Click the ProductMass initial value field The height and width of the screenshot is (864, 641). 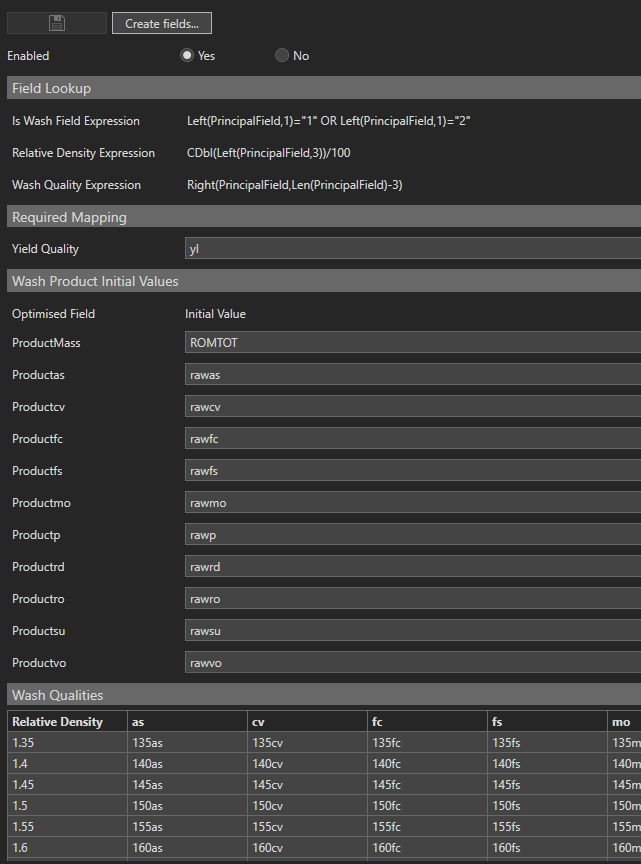[412, 343]
